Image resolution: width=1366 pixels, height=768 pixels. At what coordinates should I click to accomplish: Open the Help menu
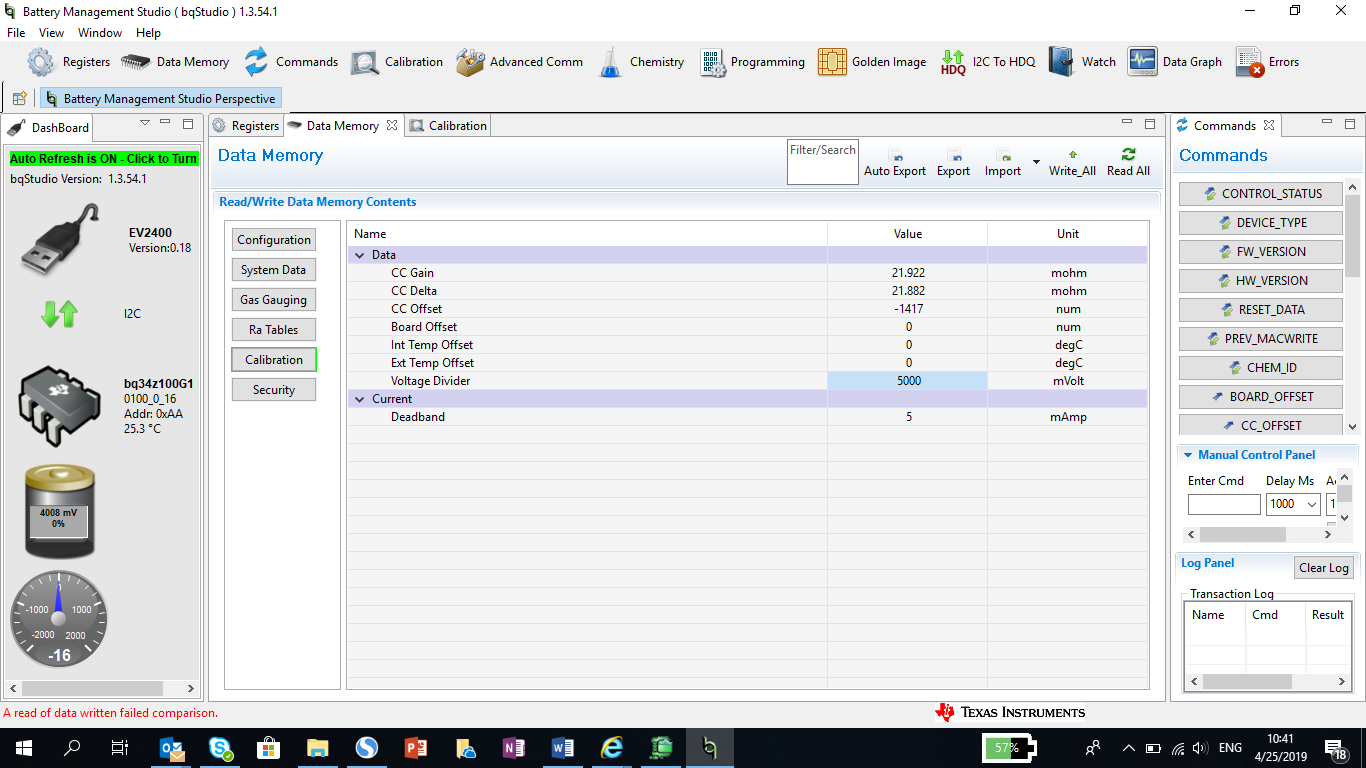(148, 33)
